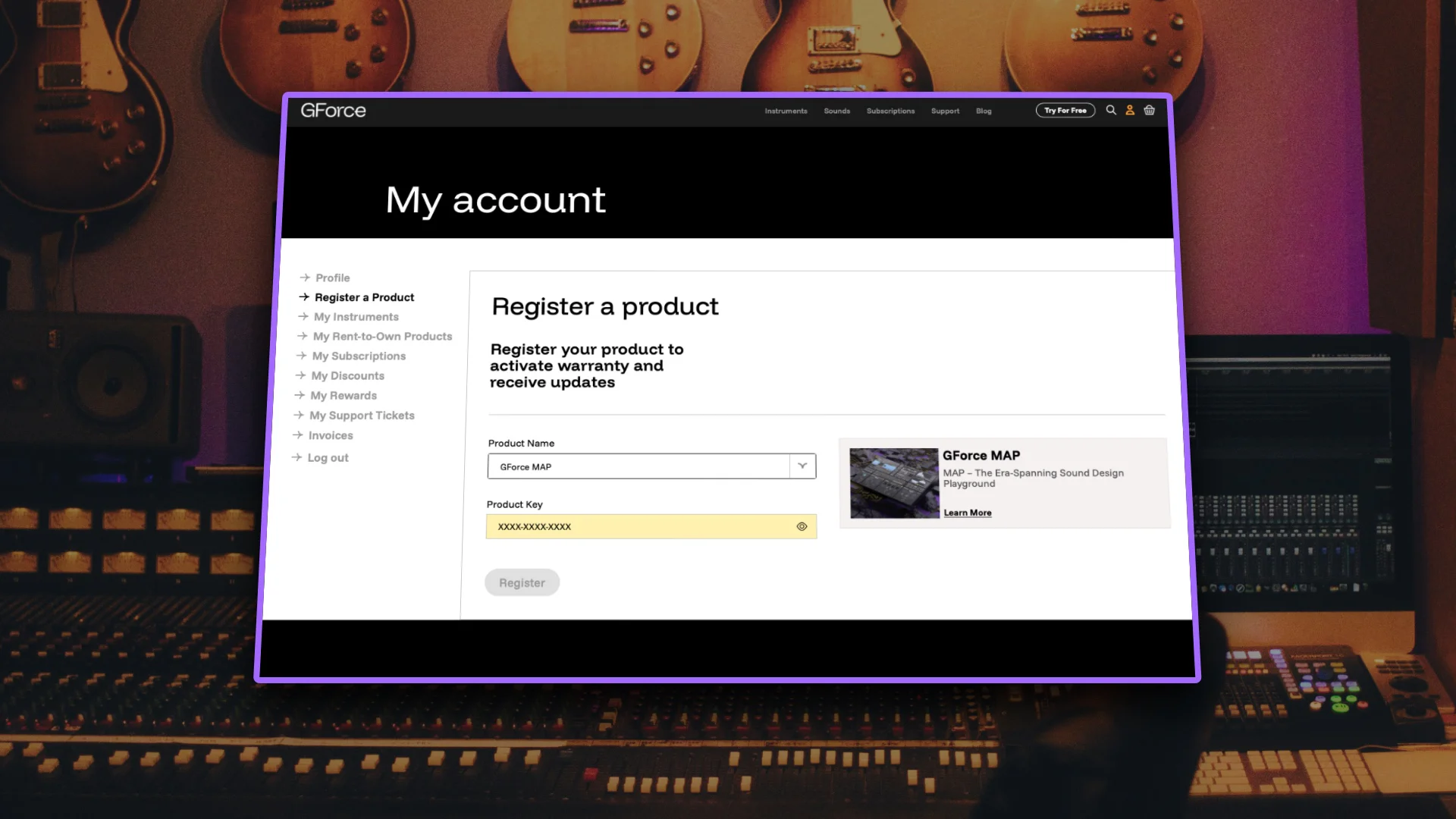
Task: Click the Register button
Action: pyautogui.click(x=522, y=582)
